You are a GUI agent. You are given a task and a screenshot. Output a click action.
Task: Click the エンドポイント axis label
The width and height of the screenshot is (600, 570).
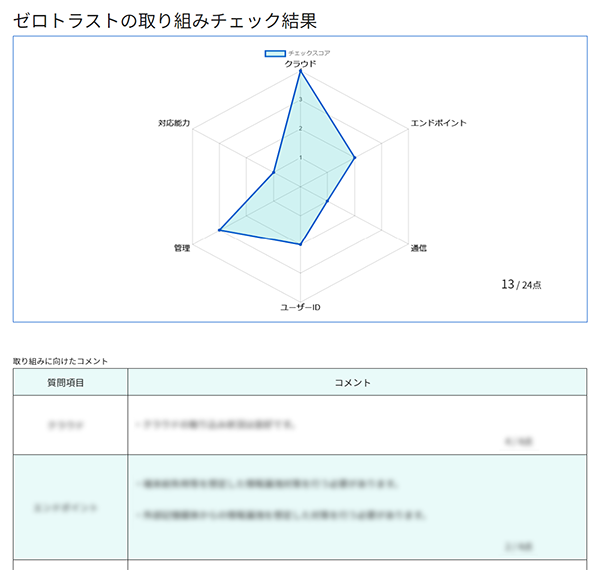click(439, 123)
